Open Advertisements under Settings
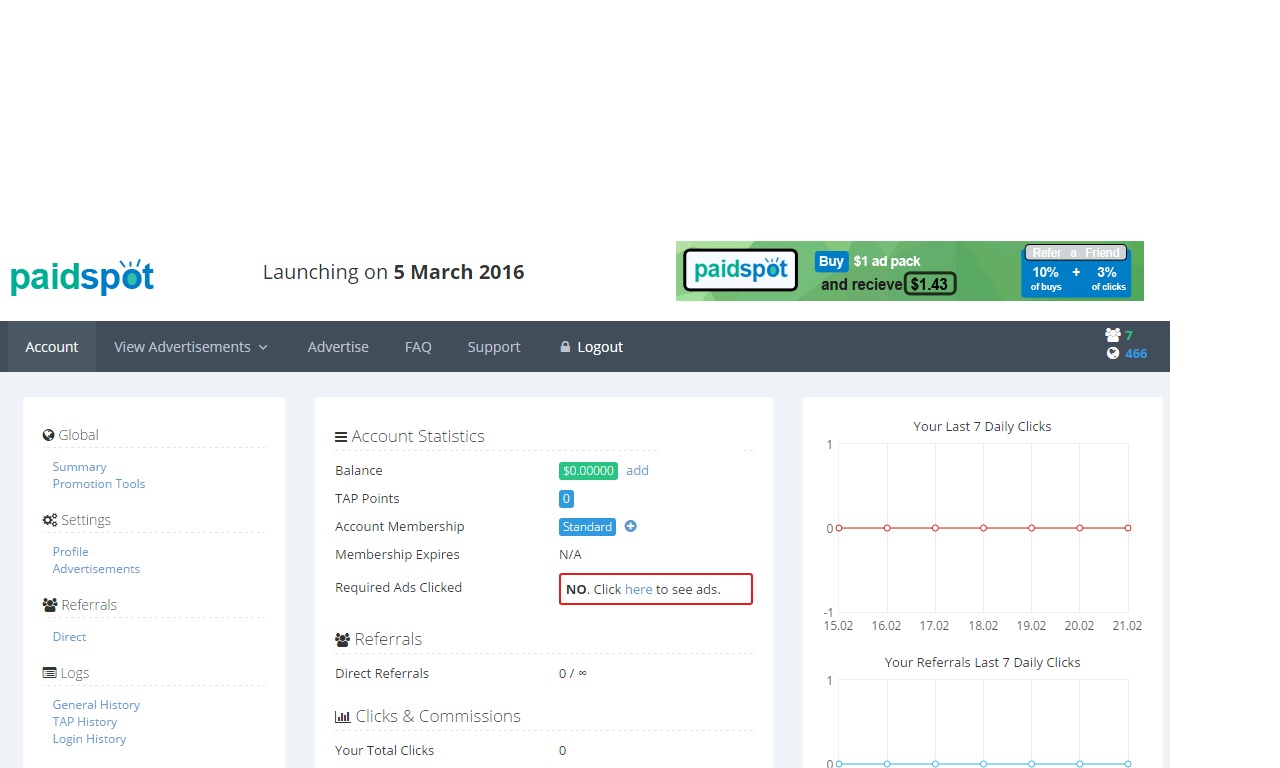Viewport: 1280px width, 768px height. 96,569
